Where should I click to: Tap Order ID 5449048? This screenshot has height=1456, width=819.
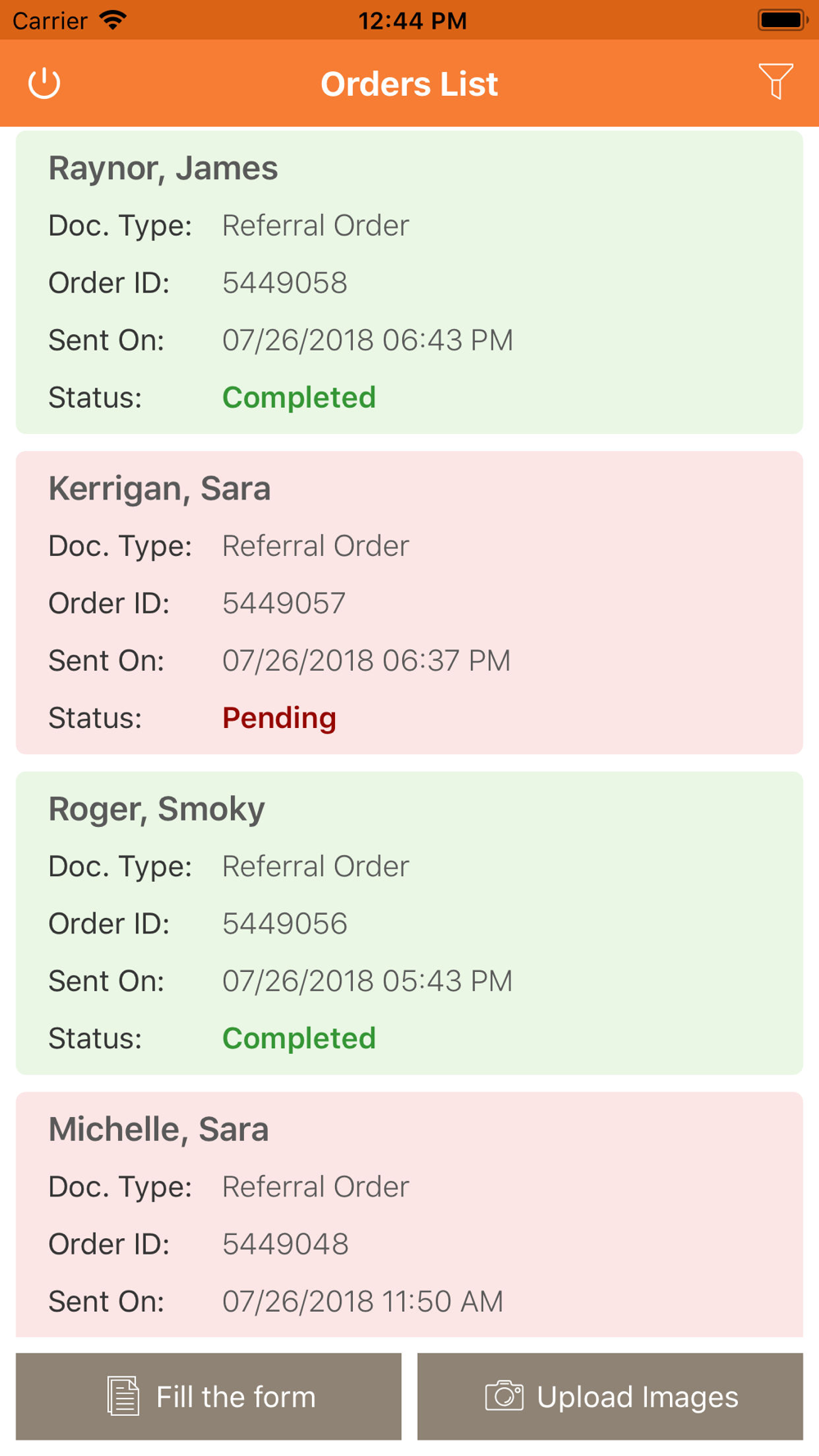point(285,1244)
